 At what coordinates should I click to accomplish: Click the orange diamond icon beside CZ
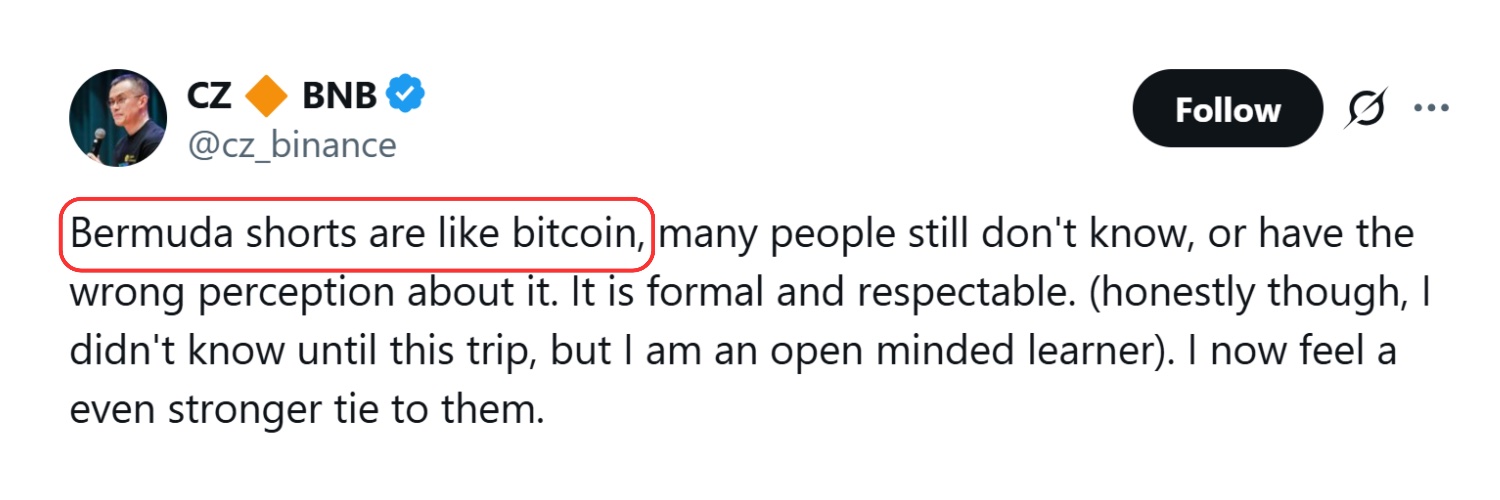coord(265,95)
